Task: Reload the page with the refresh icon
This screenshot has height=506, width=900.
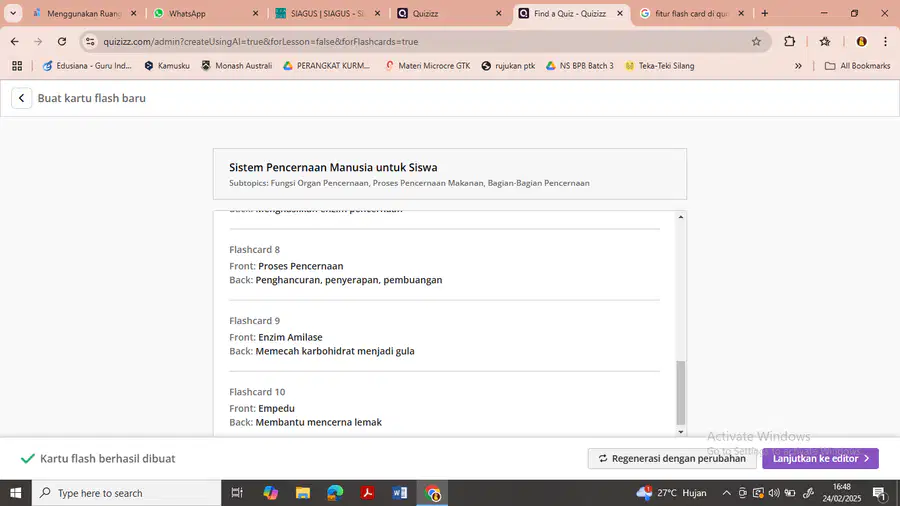Action: 62,41
